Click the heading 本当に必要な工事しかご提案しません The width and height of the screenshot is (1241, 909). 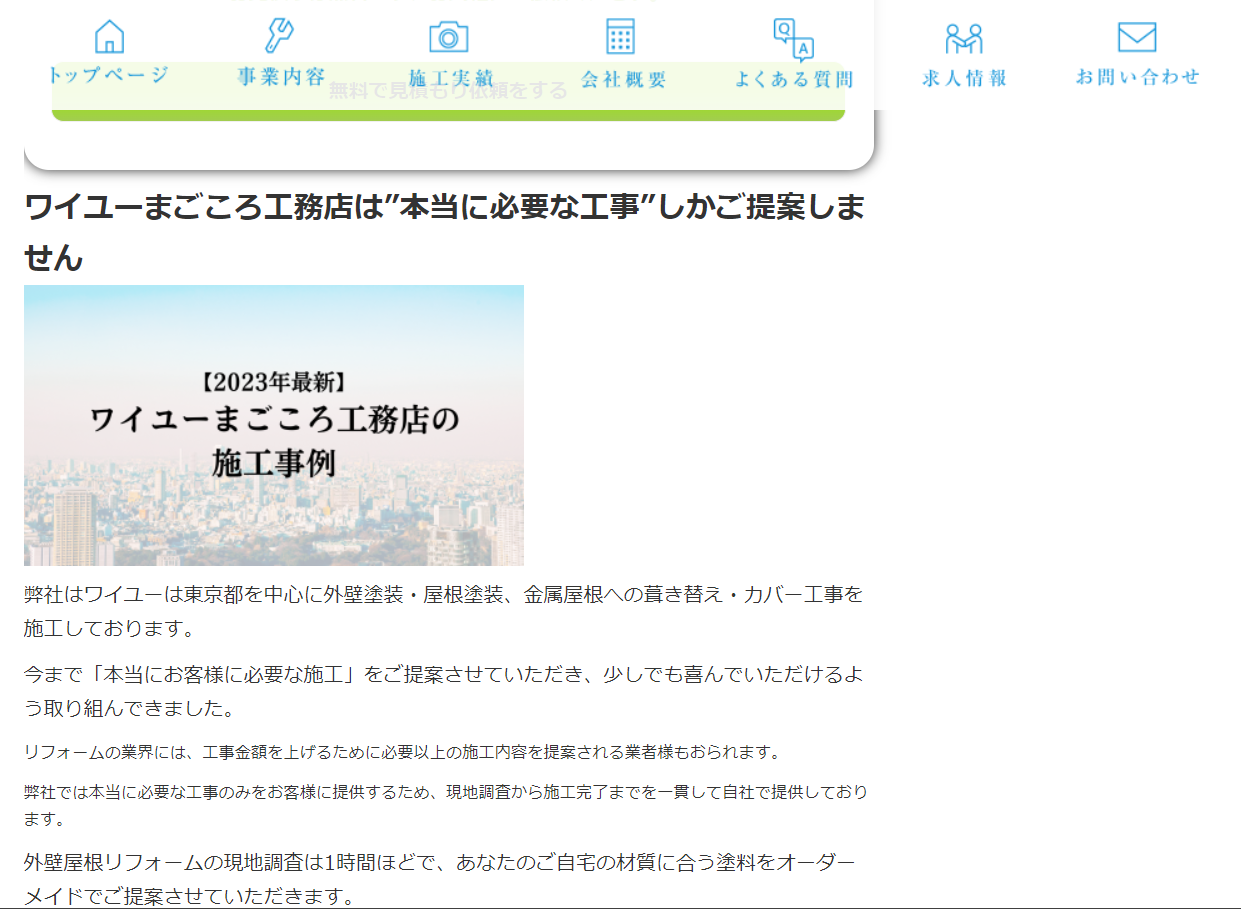[x=444, y=232]
